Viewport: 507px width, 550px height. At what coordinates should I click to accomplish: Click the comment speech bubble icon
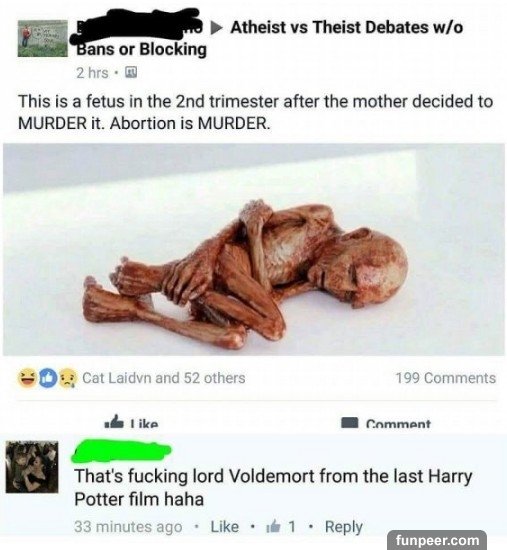(350, 423)
